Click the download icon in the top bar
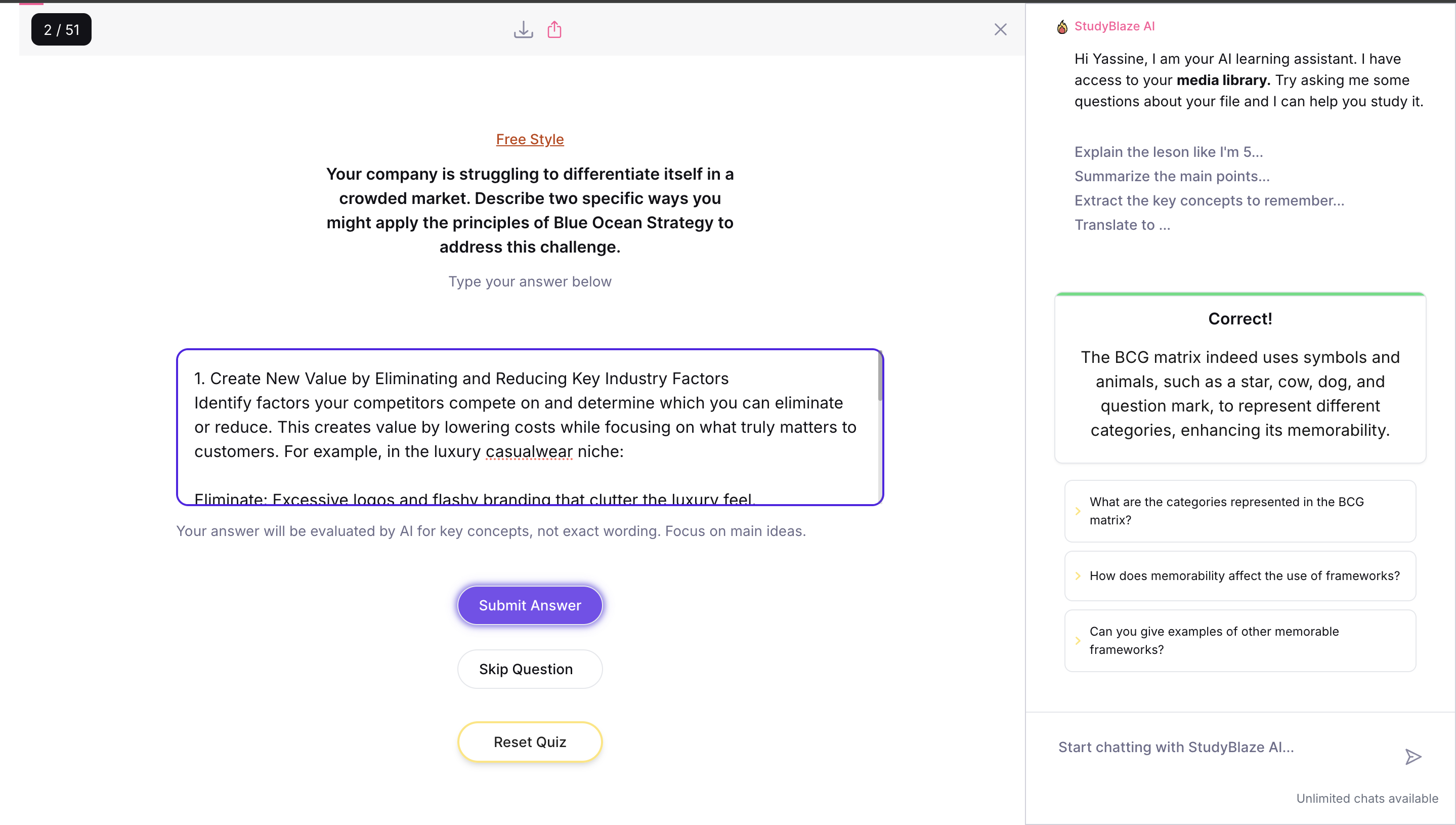 [523, 29]
